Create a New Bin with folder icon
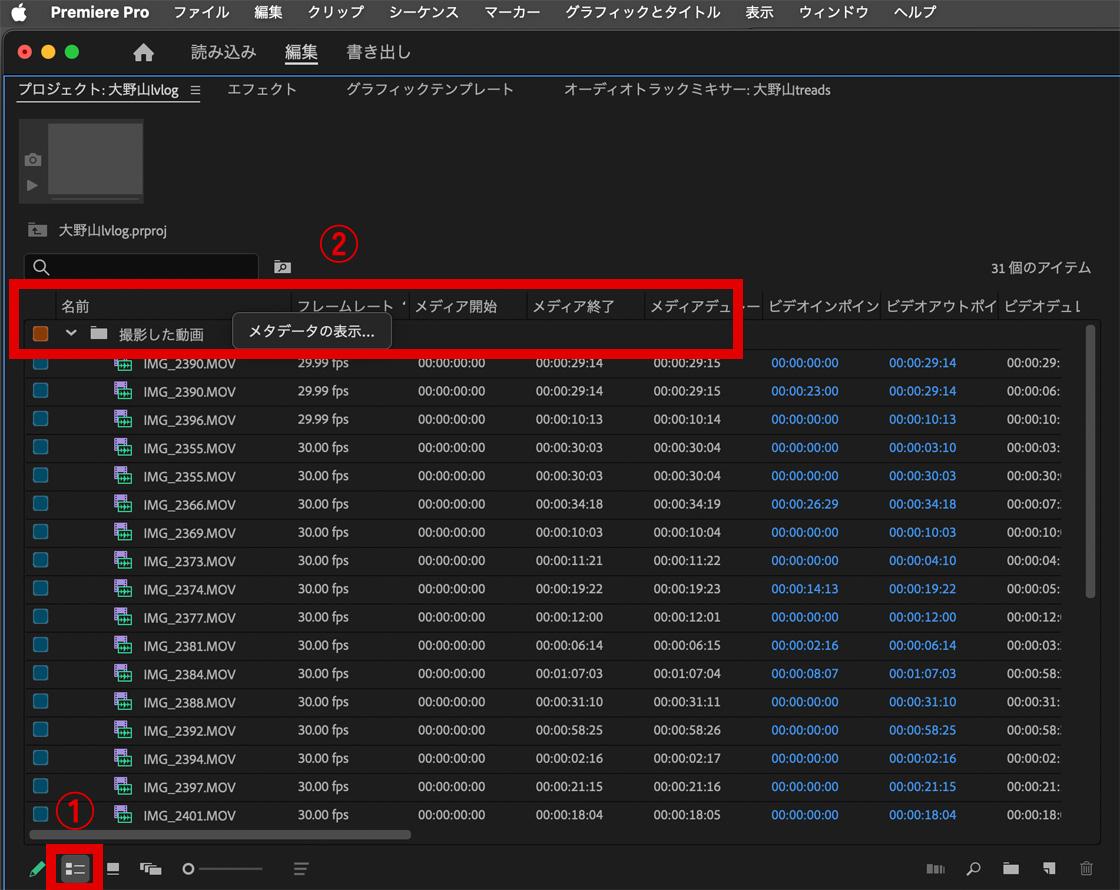This screenshot has height=890, width=1120. [x=1011, y=869]
